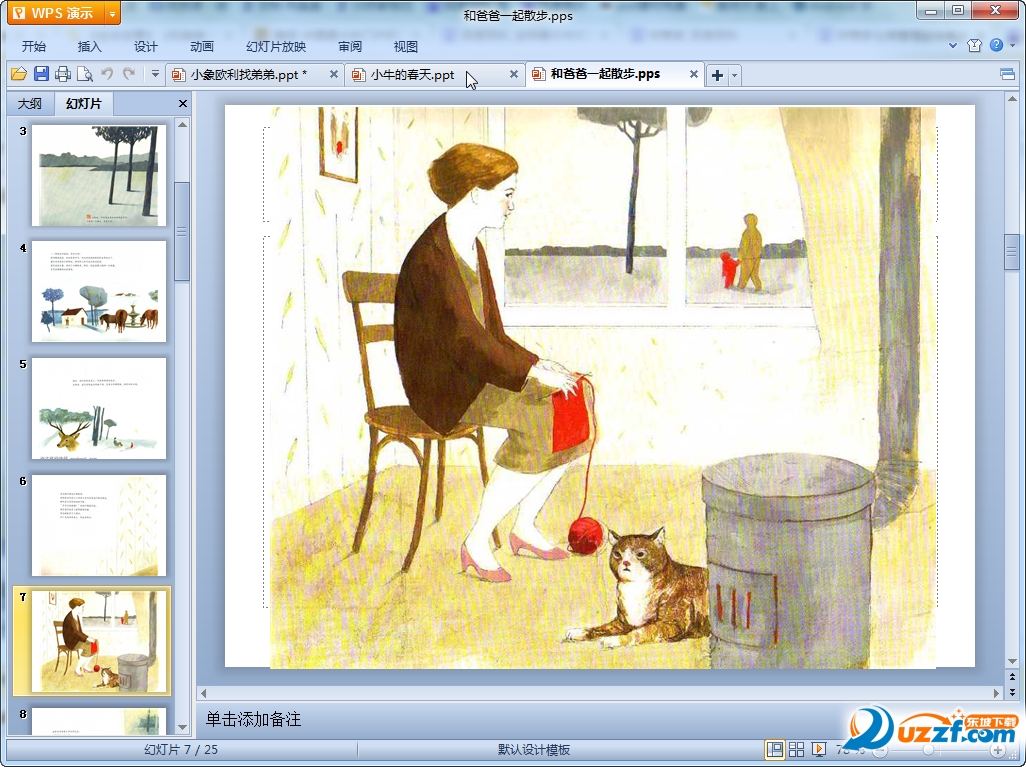Collapse the ribbon with the chevron arrow

coord(953,45)
